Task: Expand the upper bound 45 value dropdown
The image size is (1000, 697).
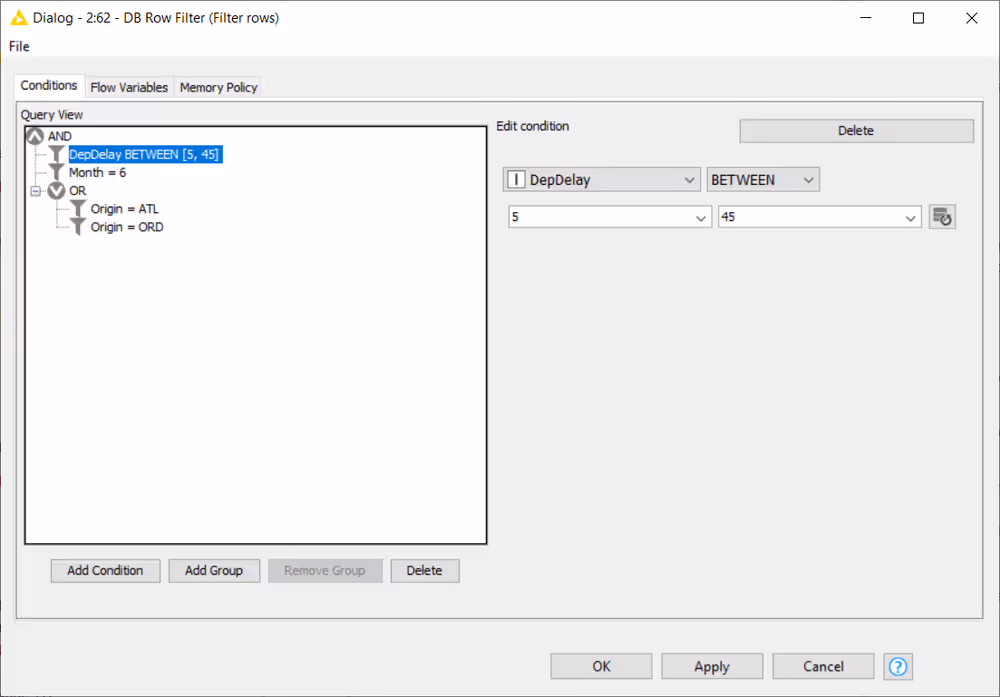Action: [910, 217]
